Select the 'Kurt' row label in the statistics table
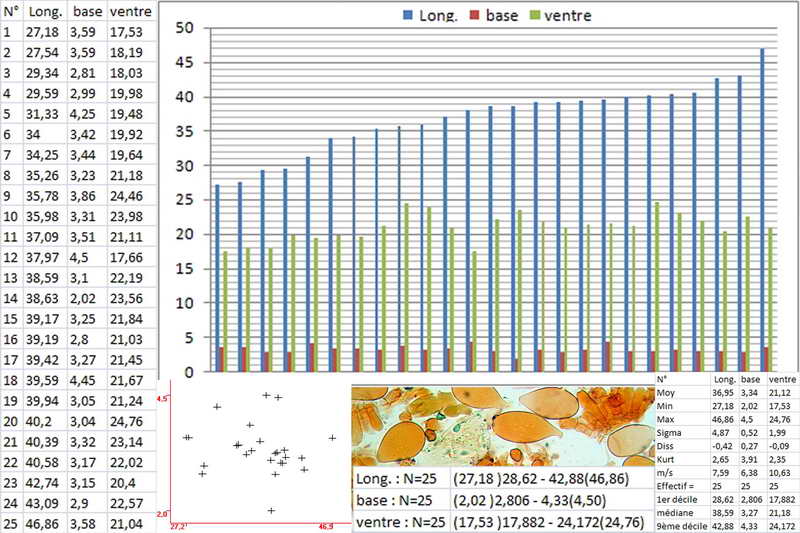800x533 pixels. pos(665,459)
